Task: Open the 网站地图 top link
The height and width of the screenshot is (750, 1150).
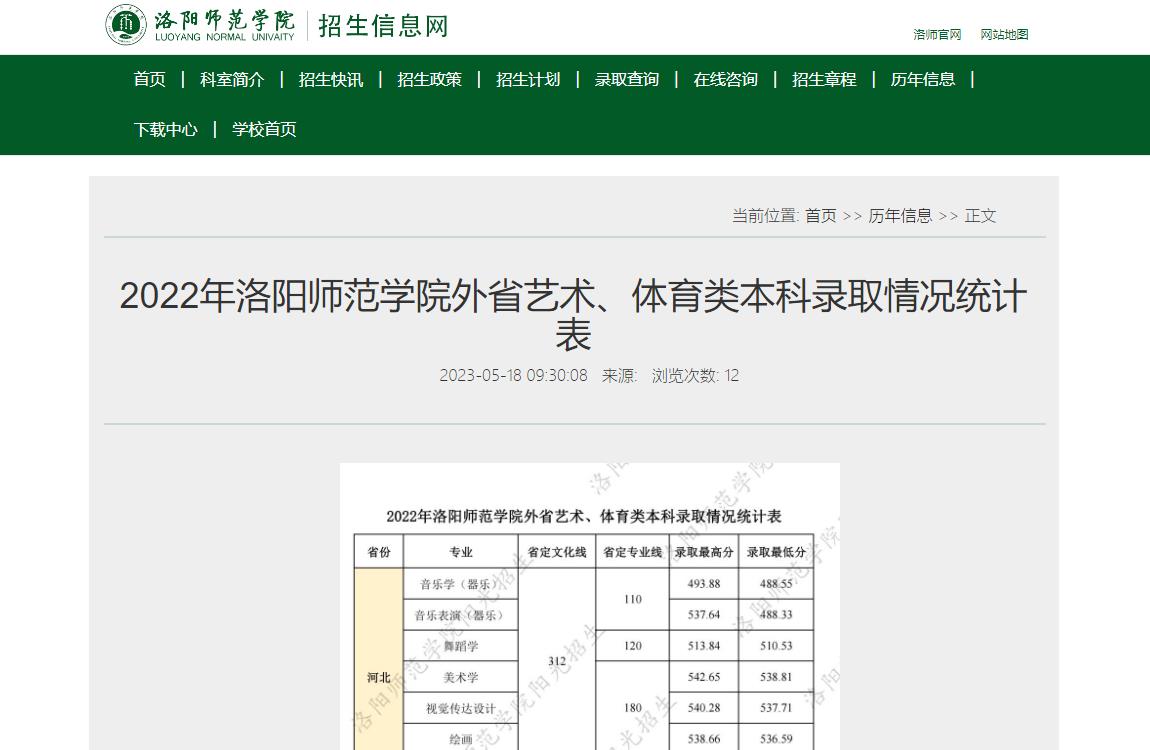Action: (x=1004, y=34)
